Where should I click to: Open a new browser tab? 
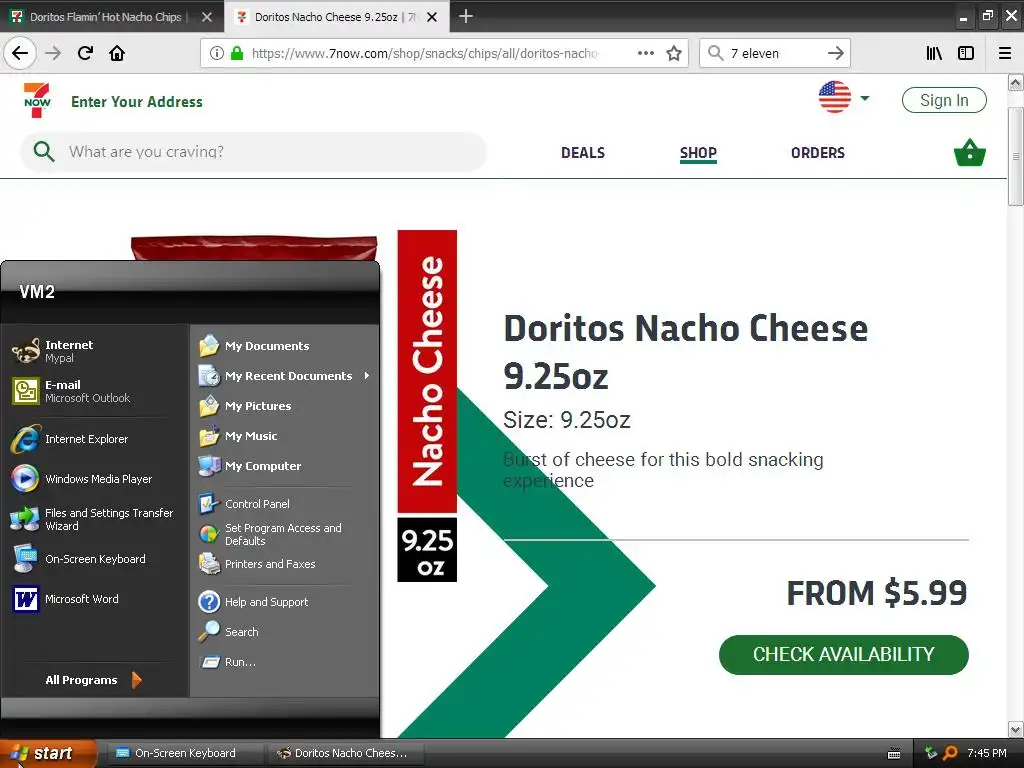tap(466, 16)
